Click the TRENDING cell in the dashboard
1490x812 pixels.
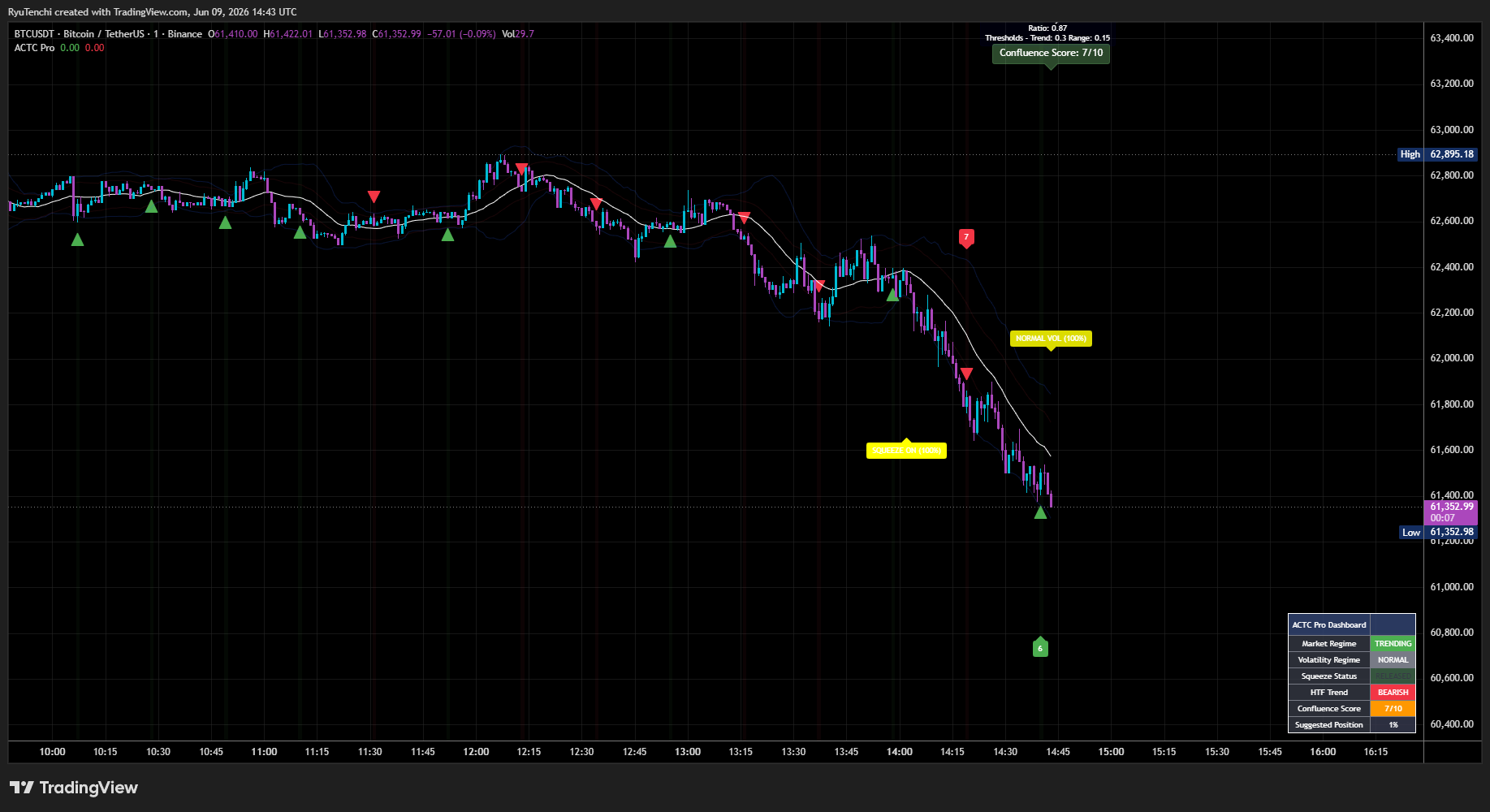pos(1393,644)
